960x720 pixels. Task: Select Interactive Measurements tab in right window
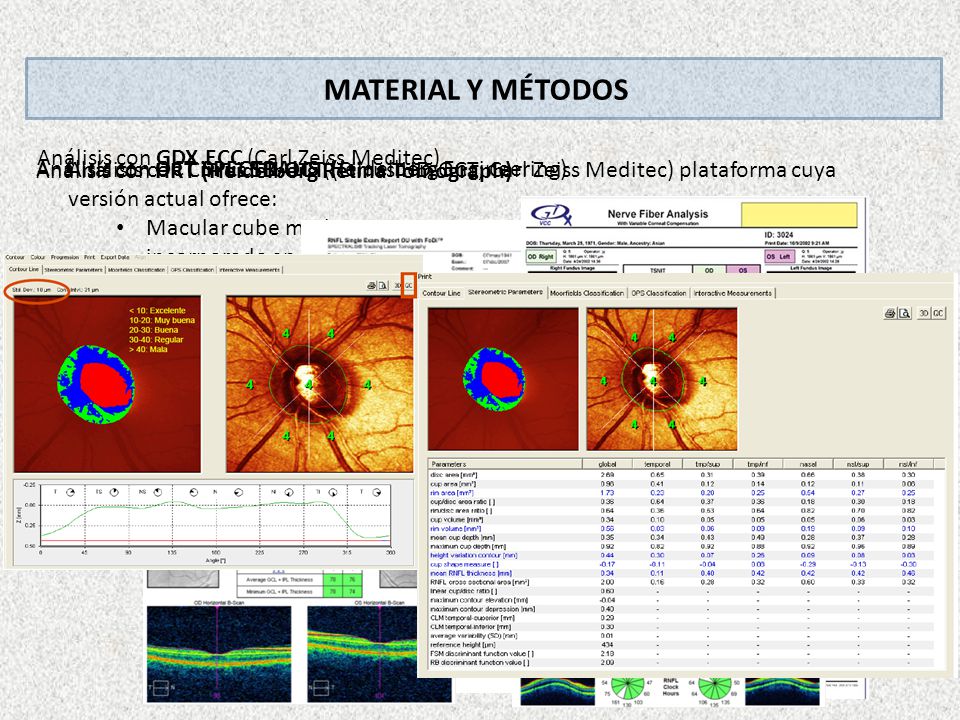point(732,293)
